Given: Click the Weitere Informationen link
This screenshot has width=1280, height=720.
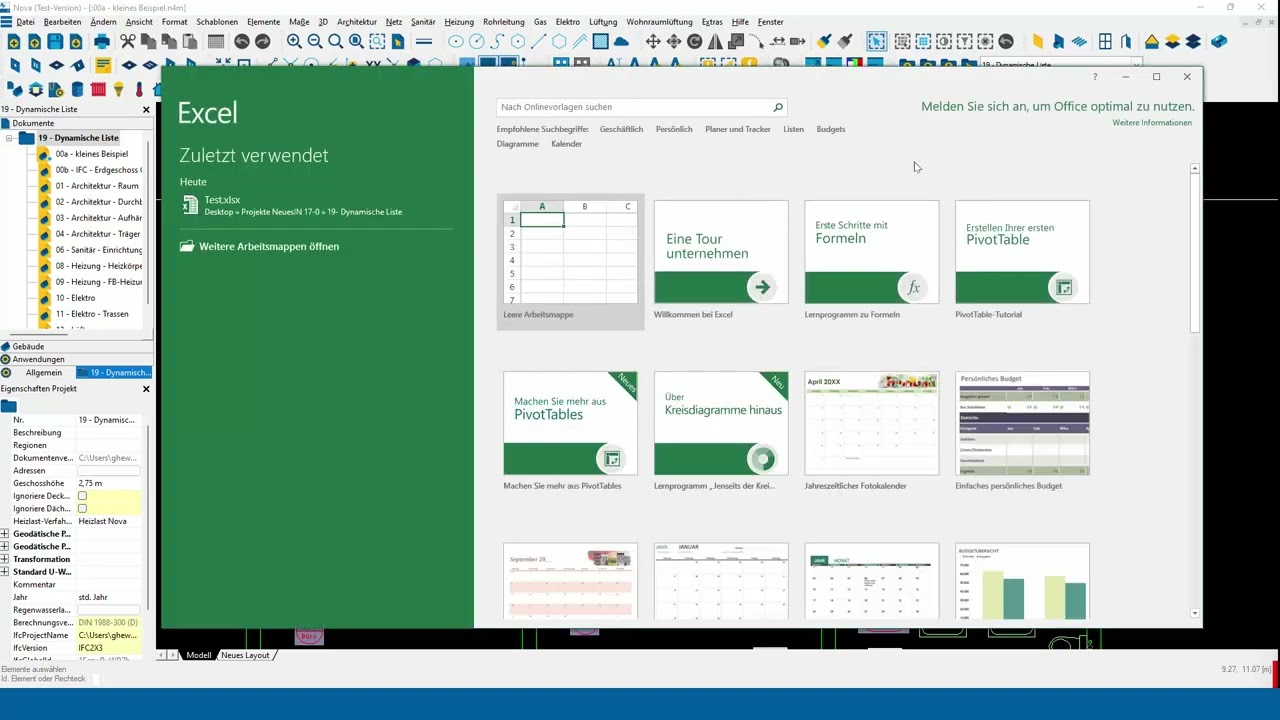Looking at the screenshot, I should tap(1152, 123).
